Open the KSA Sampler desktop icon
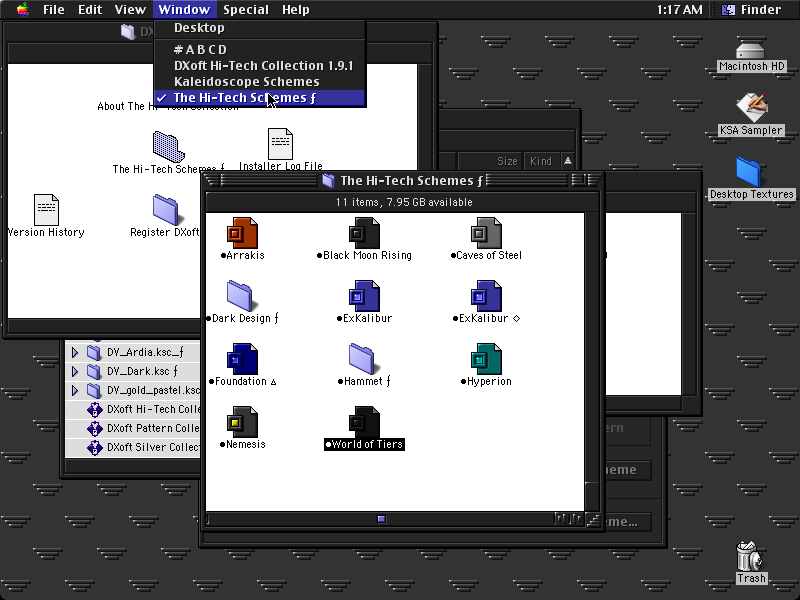This screenshot has height=600, width=800. pyautogui.click(x=752, y=108)
